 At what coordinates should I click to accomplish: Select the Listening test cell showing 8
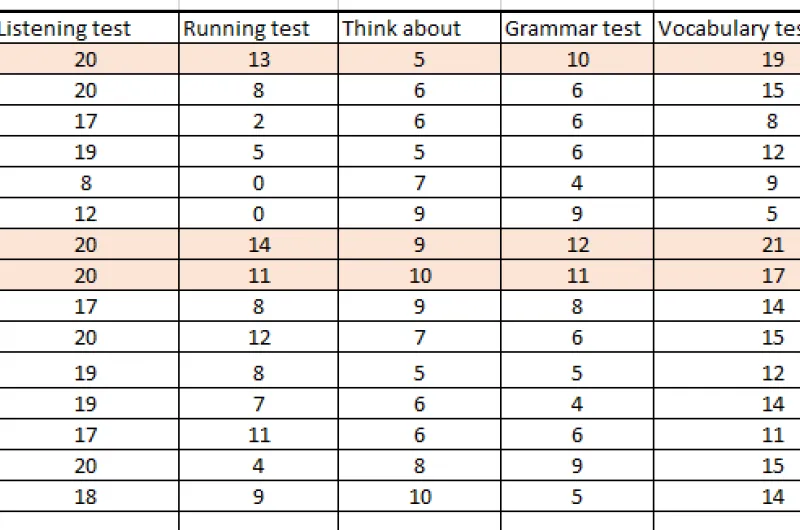click(86, 184)
